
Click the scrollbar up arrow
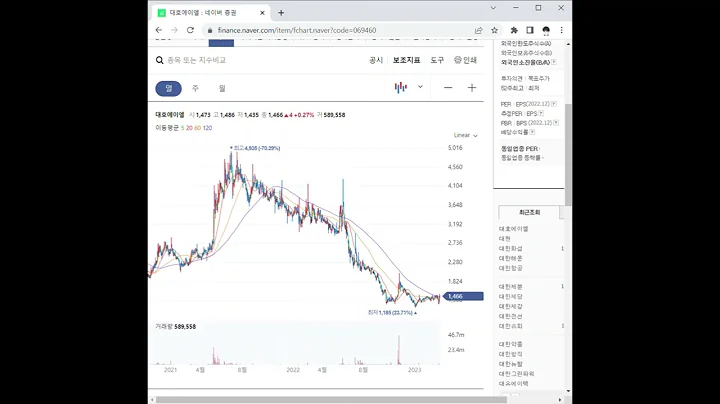click(568, 44)
